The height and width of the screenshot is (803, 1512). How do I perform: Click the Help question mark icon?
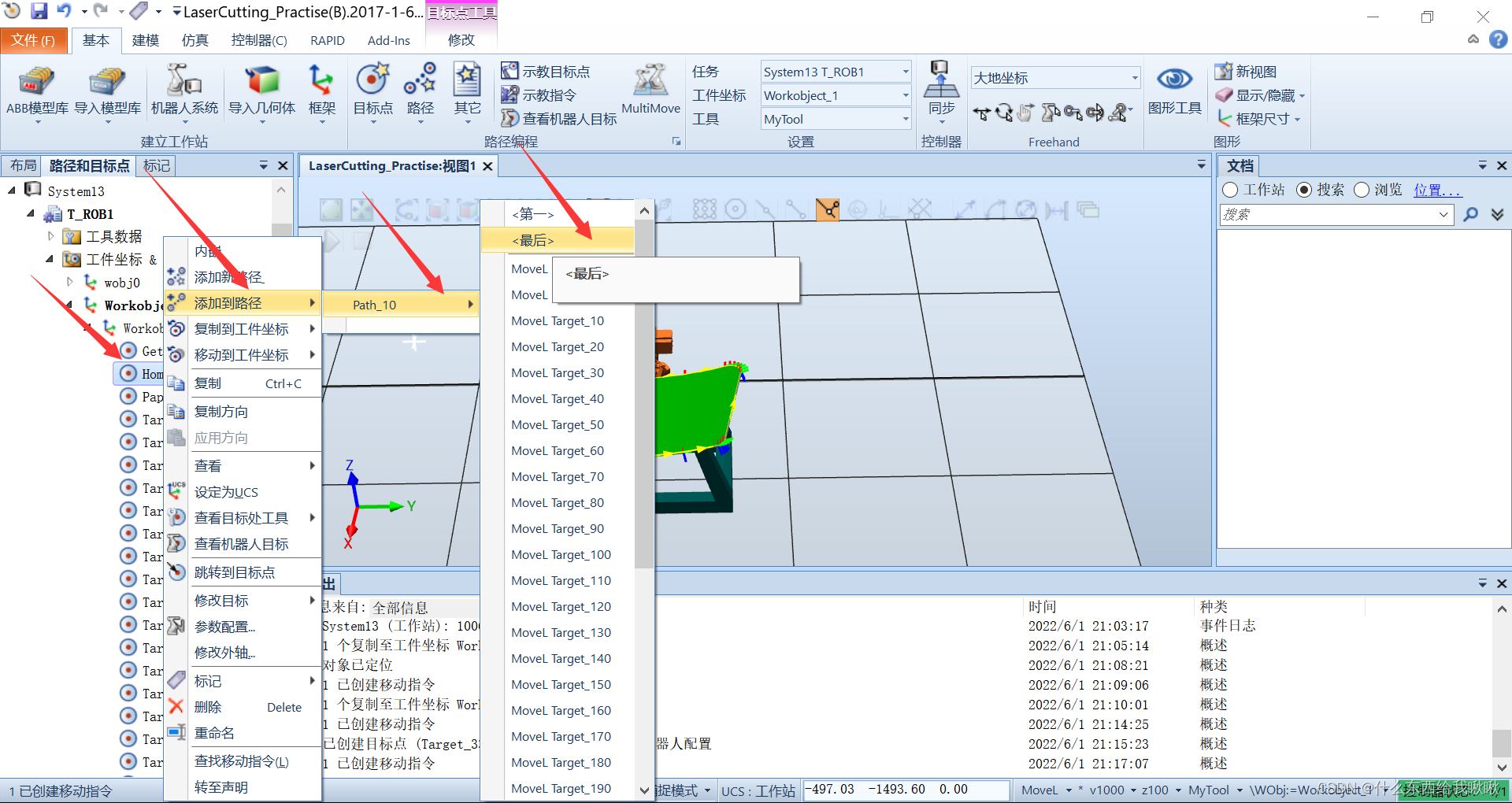click(1498, 39)
